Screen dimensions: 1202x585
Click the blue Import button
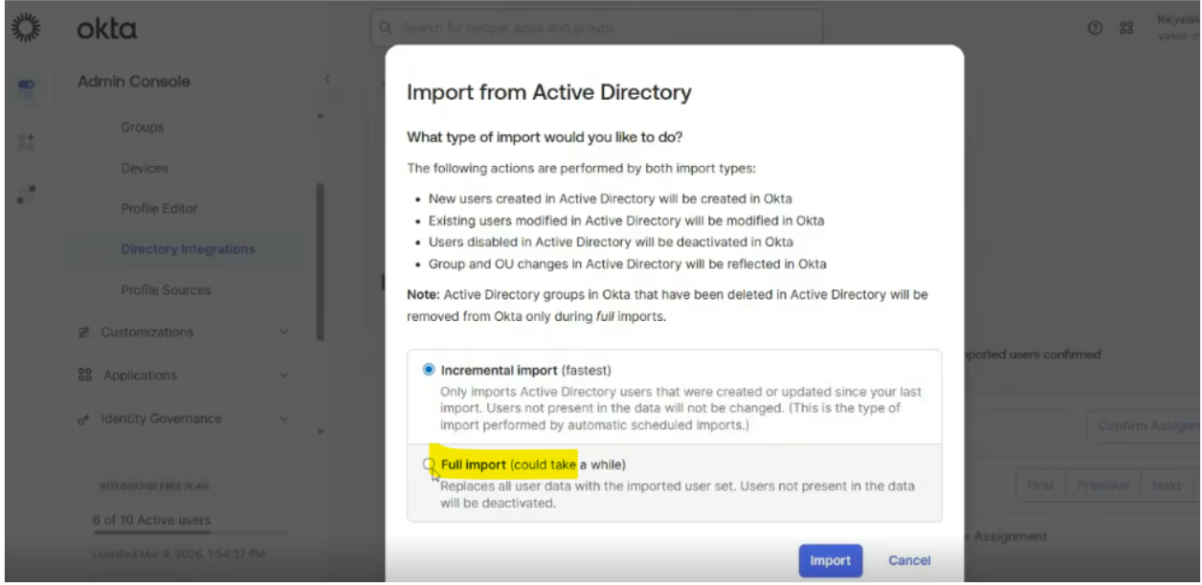click(x=830, y=560)
